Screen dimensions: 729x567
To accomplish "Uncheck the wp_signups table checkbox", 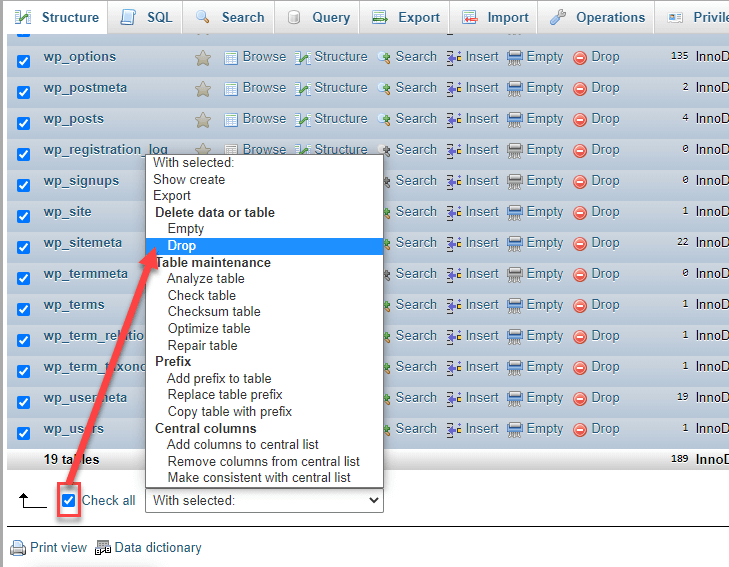I will click(23, 185).
